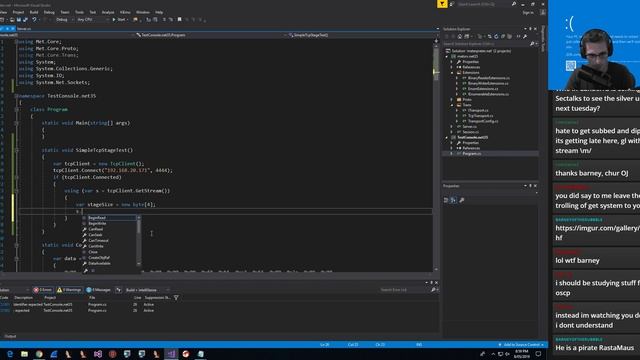Open the Project menu
Viewport: 640px width, 360px height.
click(18, 12)
